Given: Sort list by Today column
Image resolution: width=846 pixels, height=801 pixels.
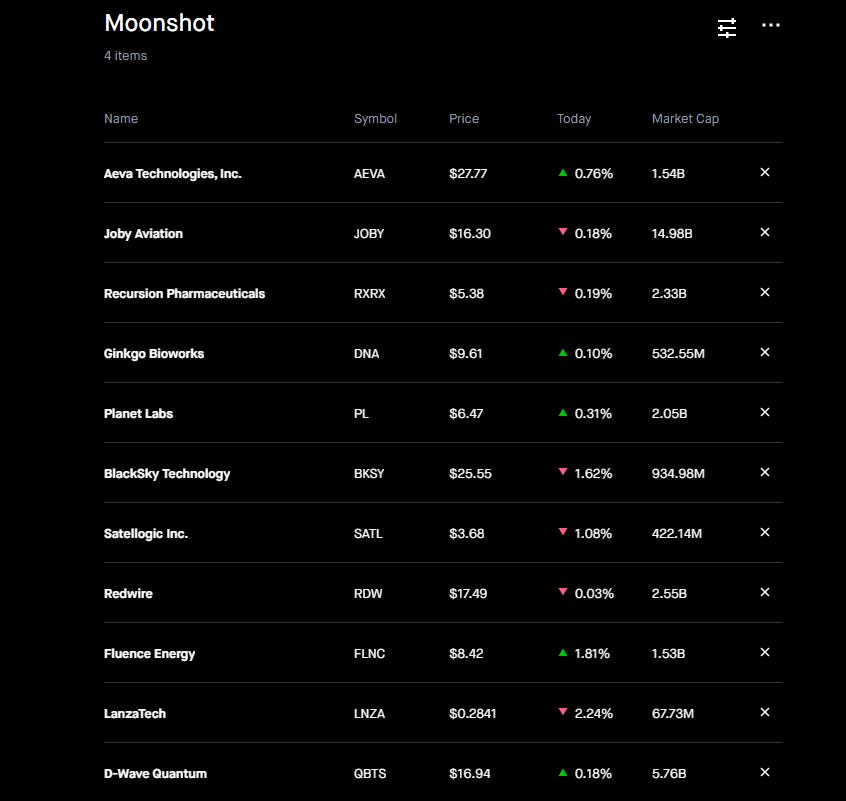Looking at the screenshot, I should pos(574,119).
